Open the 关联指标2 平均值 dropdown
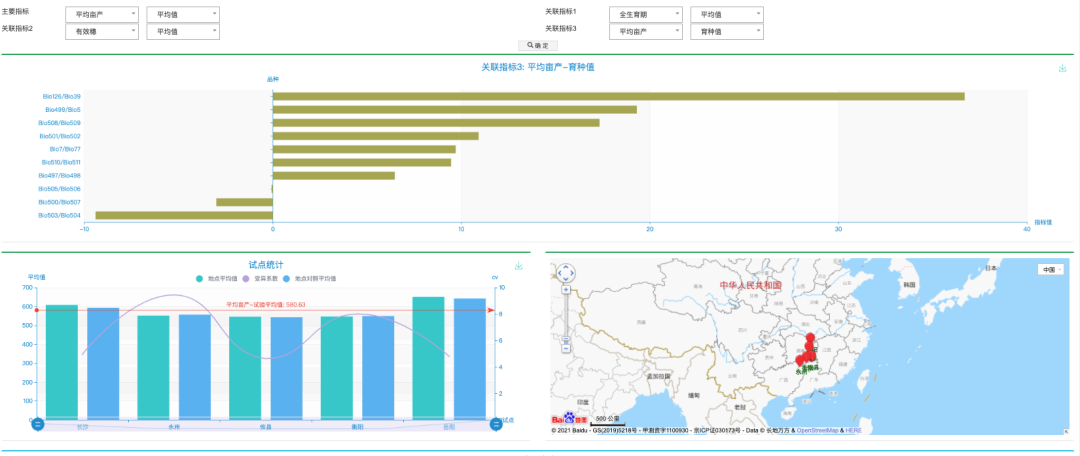Image resolution: width=1080 pixels, height=456 pixels. (x=183, y=32)
